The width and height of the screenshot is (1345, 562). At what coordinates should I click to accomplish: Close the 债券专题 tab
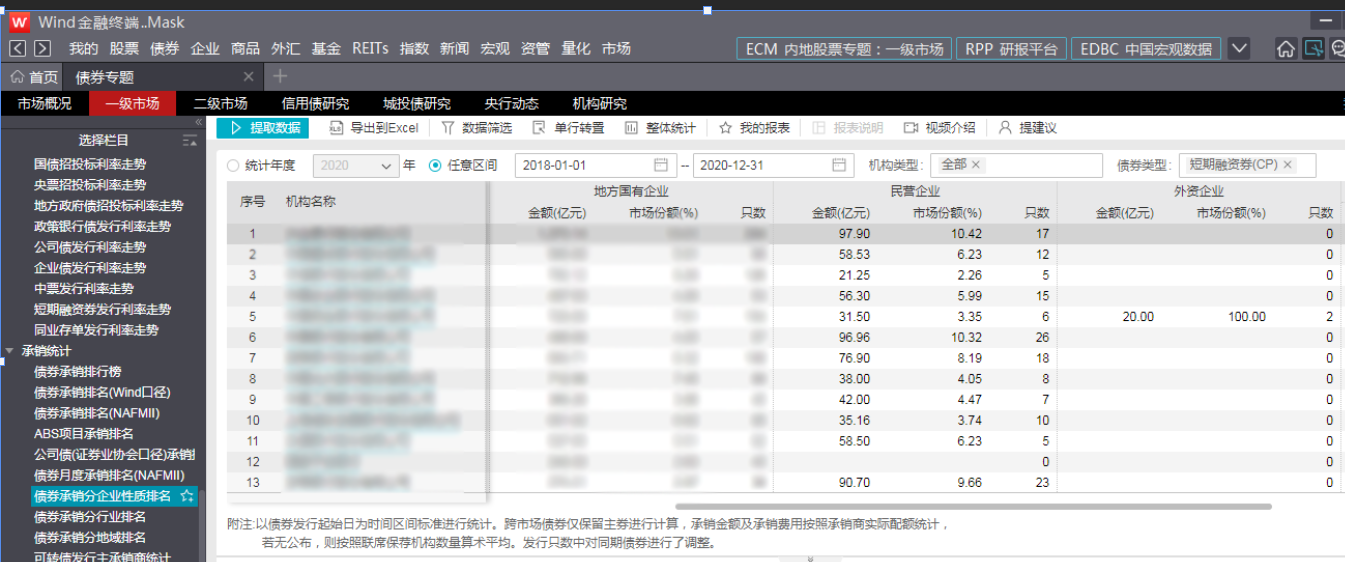[249, 77]
